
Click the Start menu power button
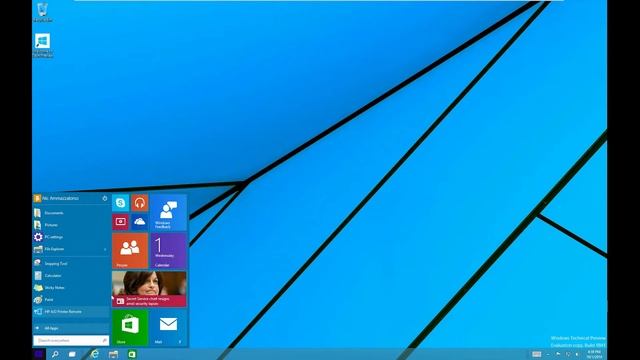(x=104, y=198)
